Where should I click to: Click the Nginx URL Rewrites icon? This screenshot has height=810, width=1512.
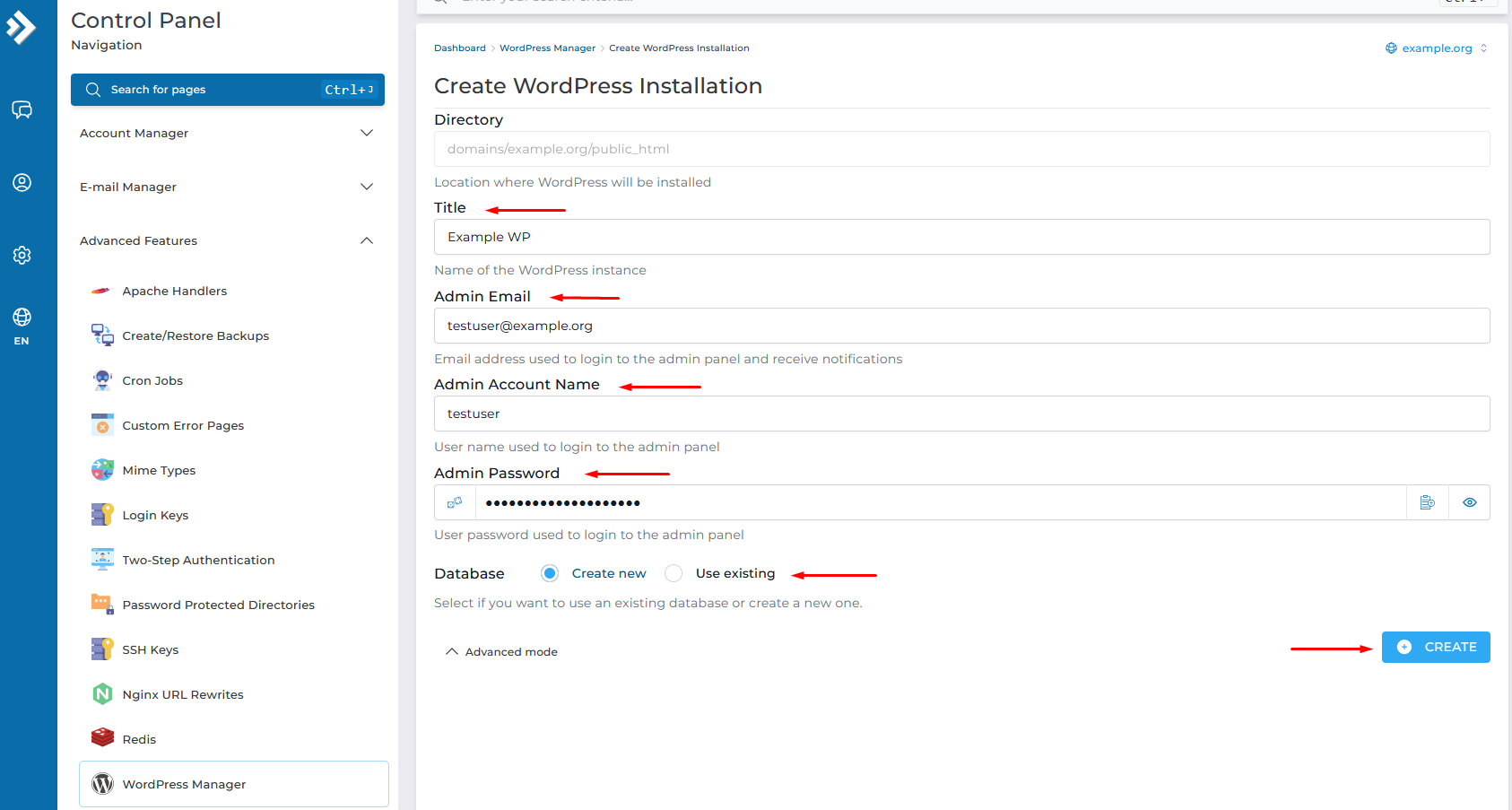[102, 694]
